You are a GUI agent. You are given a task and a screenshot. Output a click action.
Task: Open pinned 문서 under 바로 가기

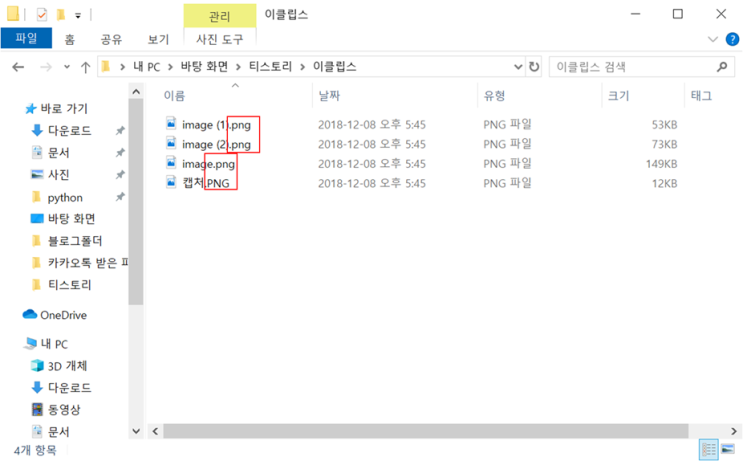tap(59, 153)
